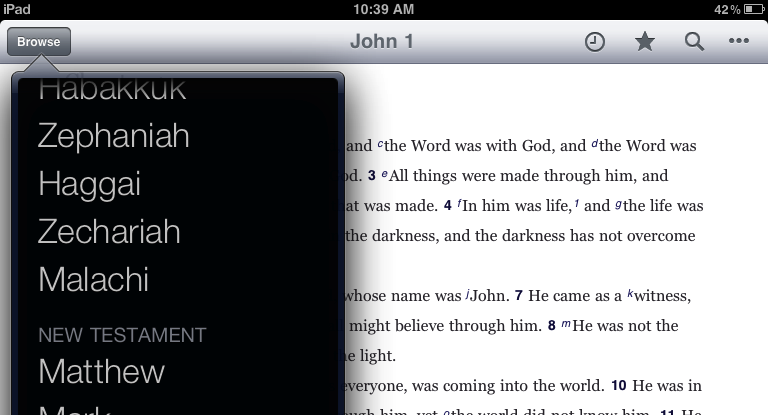Image resolution: width=768 pixels, height=415 pixels.
Task: Click the Browse button
Action: click(39, 42)
